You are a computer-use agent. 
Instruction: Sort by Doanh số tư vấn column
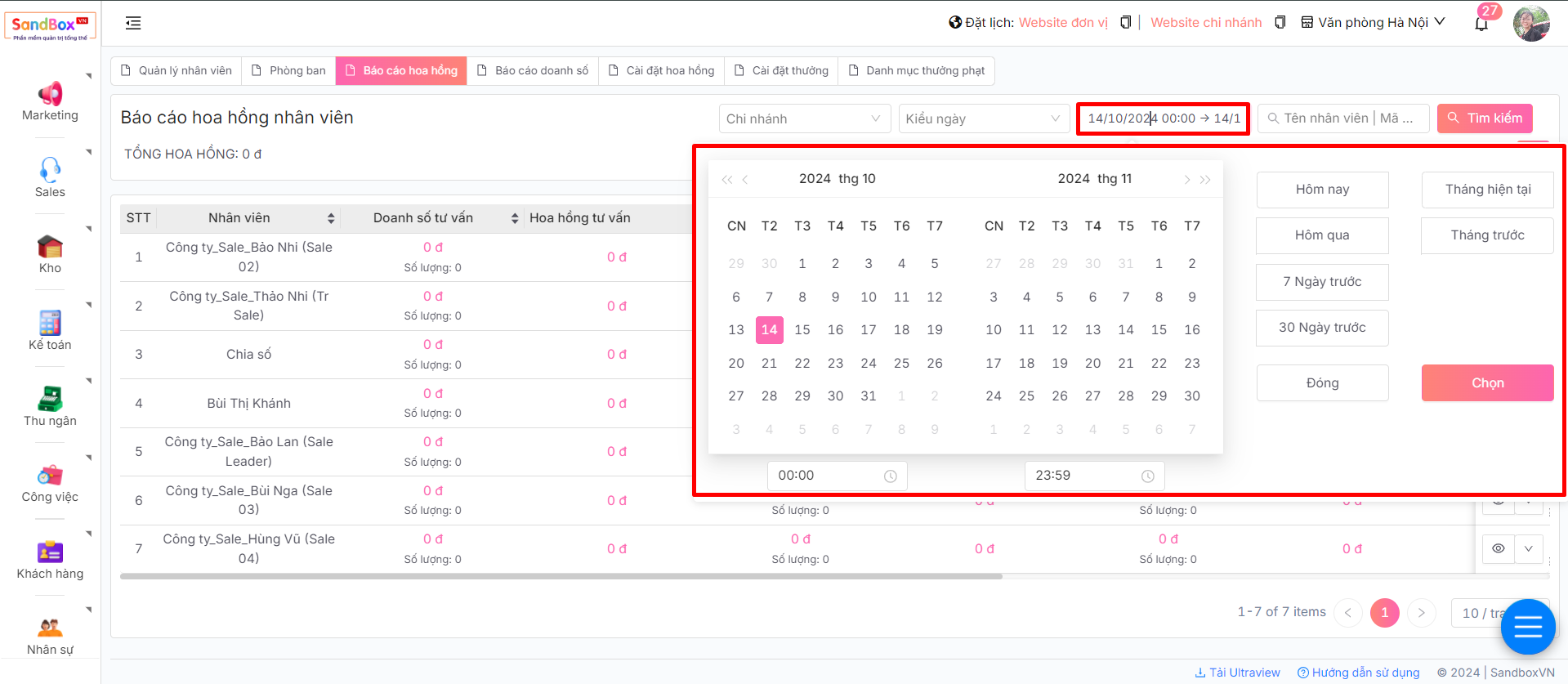pos(514,218)
